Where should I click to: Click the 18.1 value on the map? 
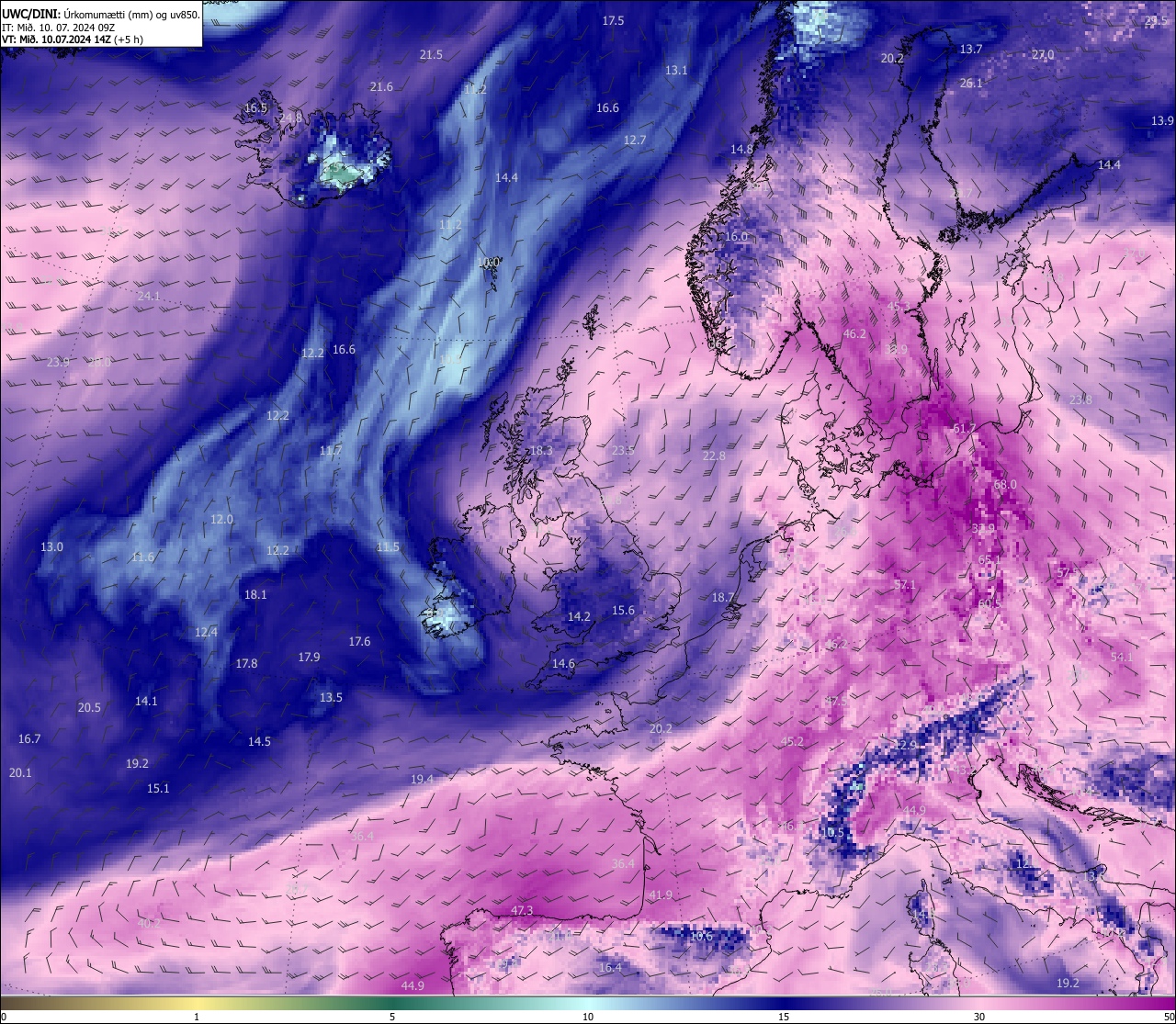tap(255, 594)
